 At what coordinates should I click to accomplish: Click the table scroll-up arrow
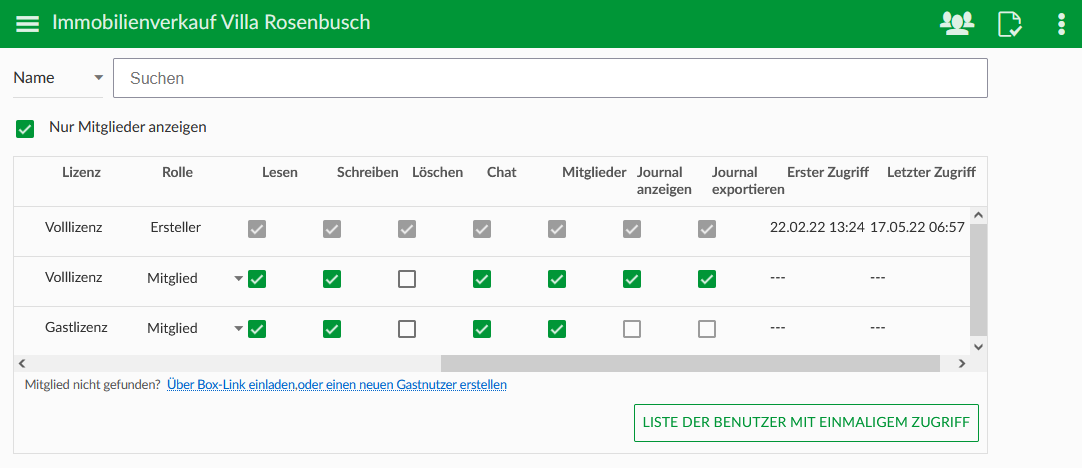point(978,215)
